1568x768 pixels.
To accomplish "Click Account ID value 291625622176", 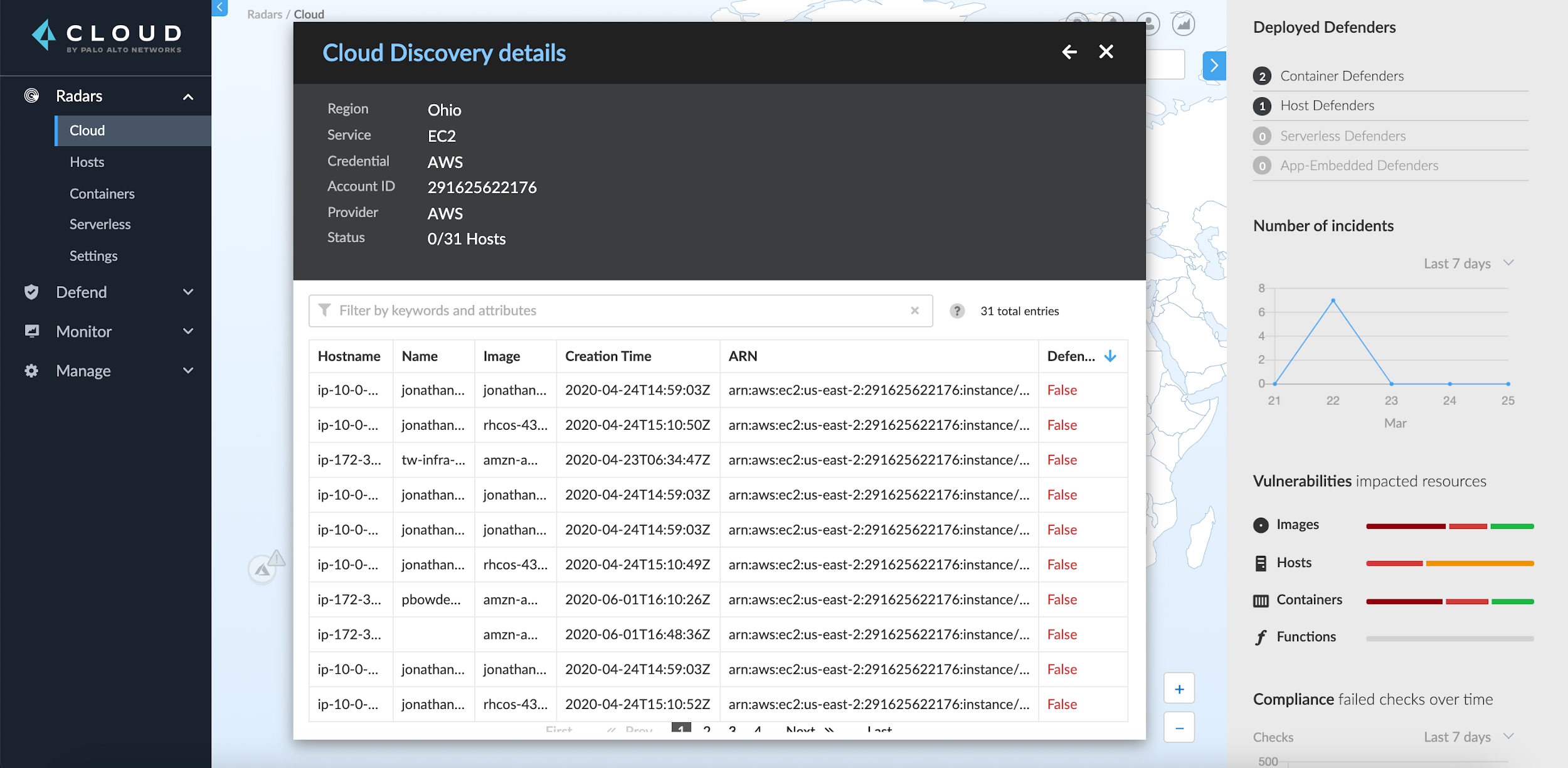I will pyautogui.click(x=482, y=187).
